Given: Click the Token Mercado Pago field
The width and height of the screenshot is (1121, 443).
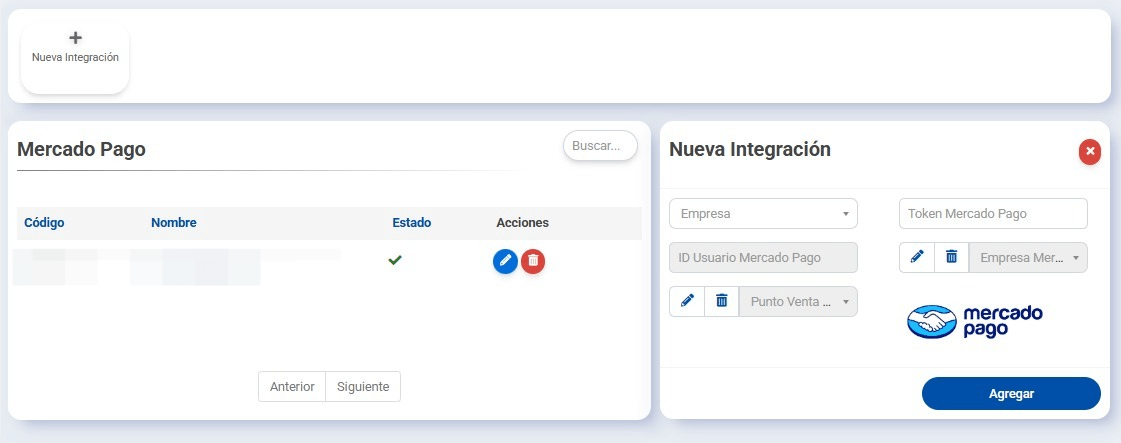Looking at the screenshot, I should [x=993, y=214].
